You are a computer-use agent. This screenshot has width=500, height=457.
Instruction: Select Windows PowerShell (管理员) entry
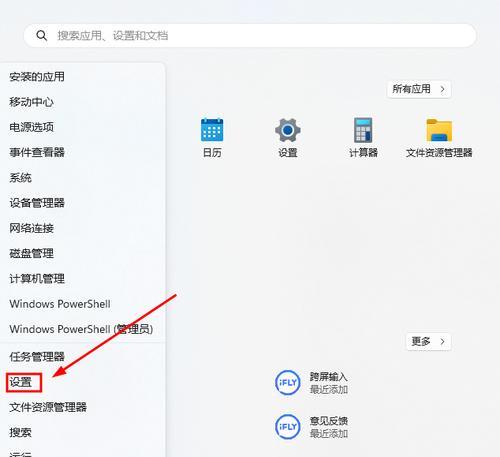pyautogui.click(x=81, y=329)
